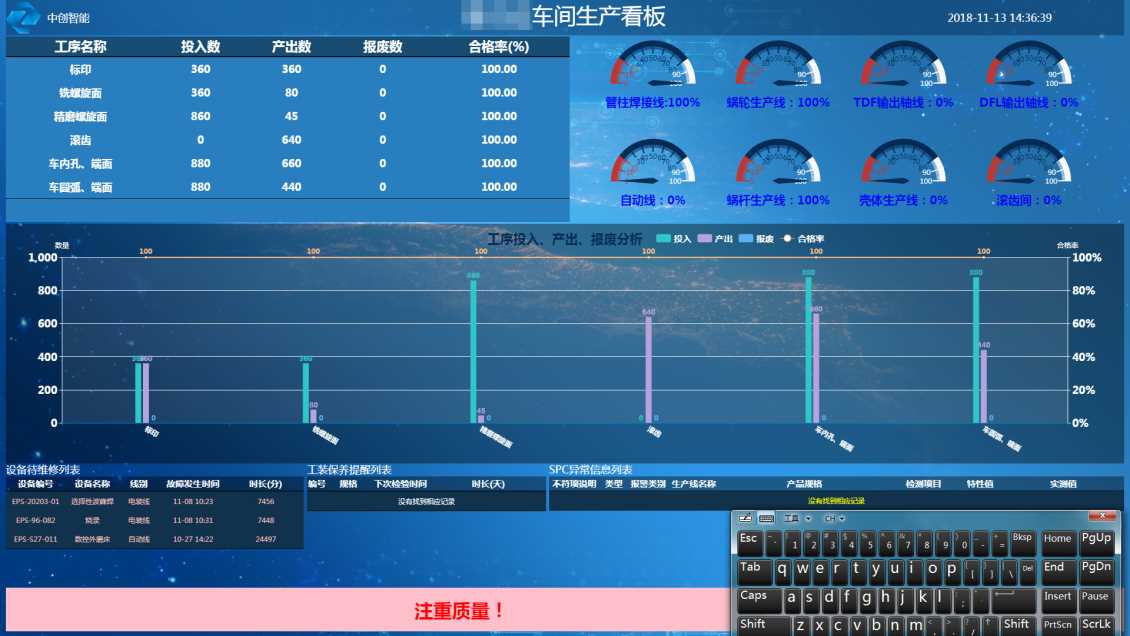Select the handwriting mode icon on keyboard panel
The width and height of the screenshot is (1130, 636).
[x=744, y=518]
